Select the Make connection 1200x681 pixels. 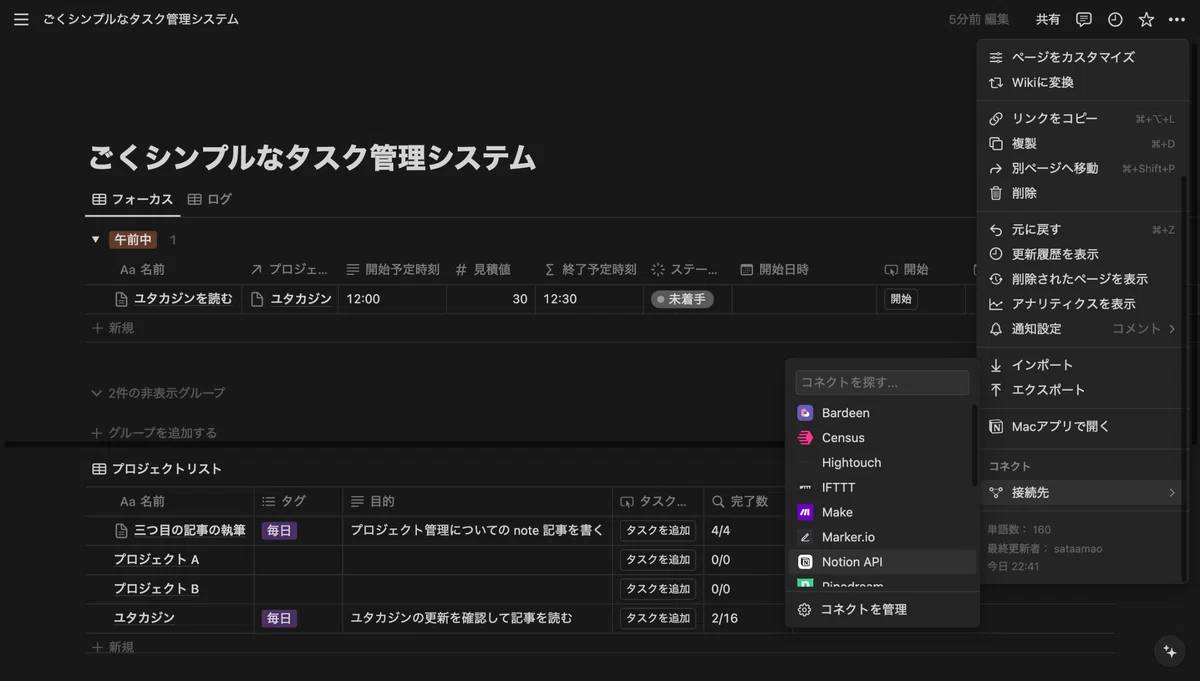pyautogui.click(x=882, y=512)
